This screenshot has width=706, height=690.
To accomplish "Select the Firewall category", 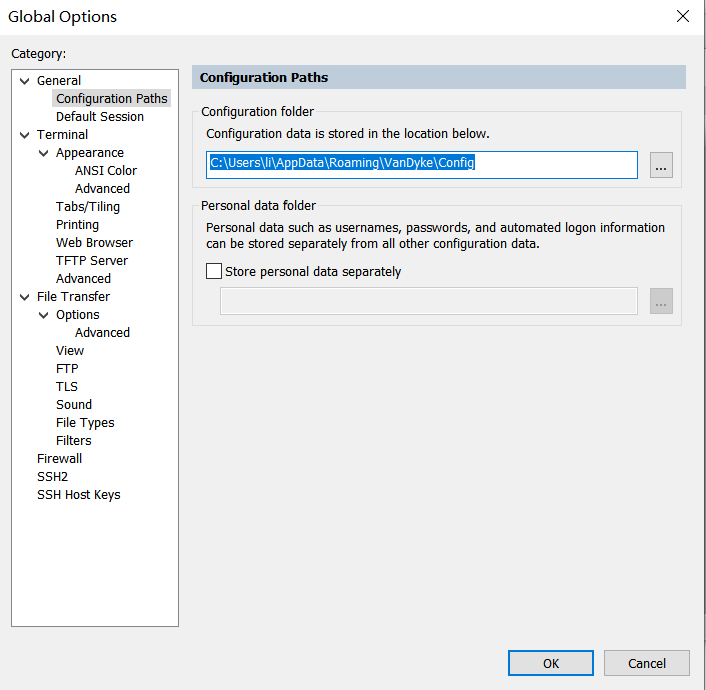I will [59, 459].
